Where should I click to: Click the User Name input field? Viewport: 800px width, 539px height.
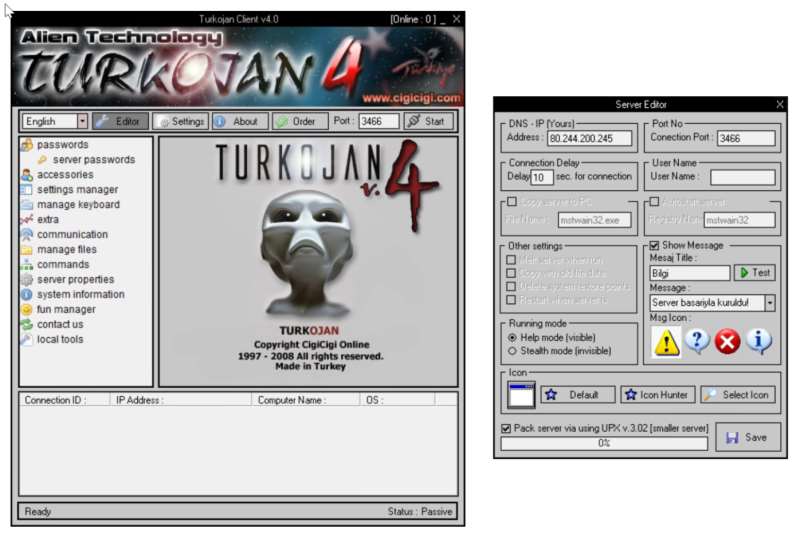(742, 178)
